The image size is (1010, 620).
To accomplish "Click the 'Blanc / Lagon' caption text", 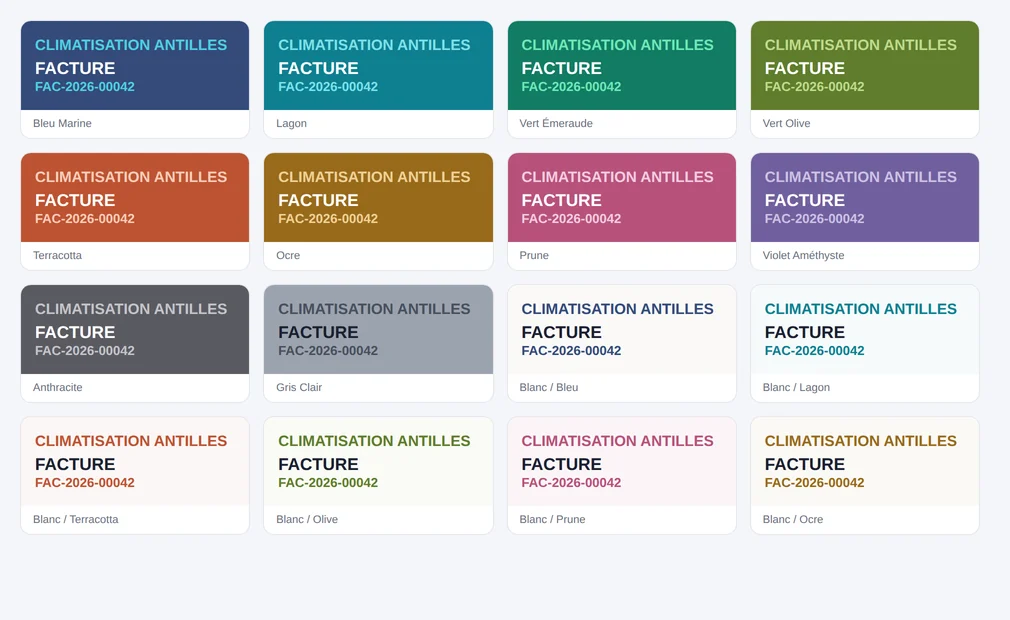I will (796, 388).
